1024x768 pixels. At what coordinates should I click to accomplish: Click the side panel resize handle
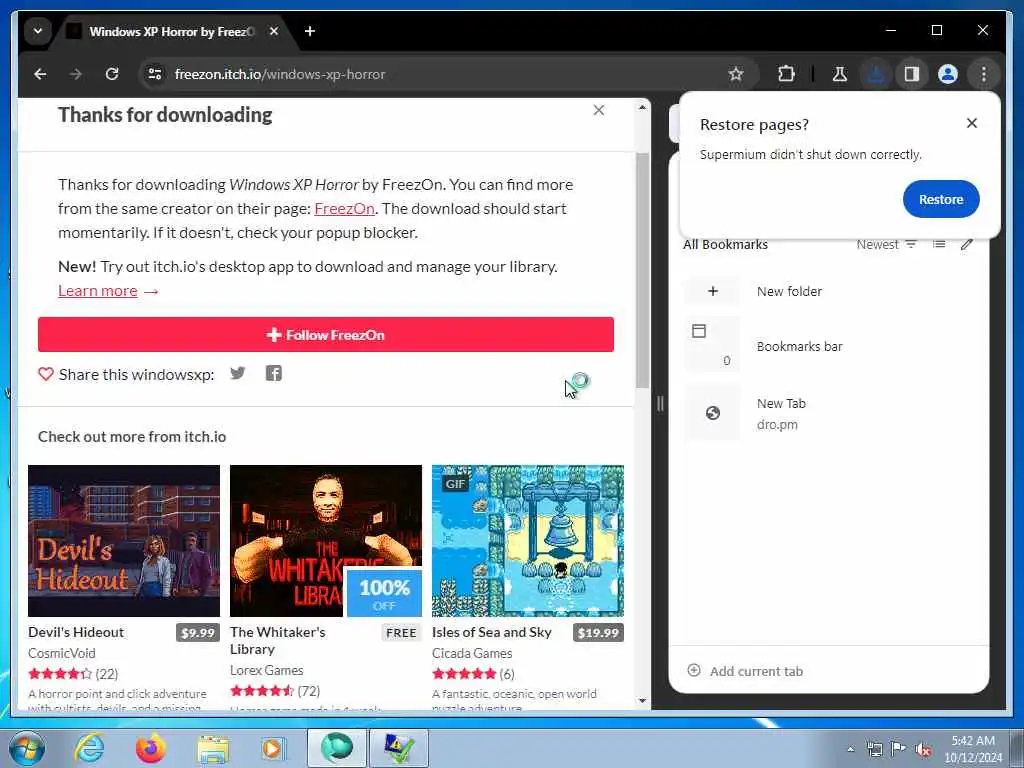tap(660, 404)
